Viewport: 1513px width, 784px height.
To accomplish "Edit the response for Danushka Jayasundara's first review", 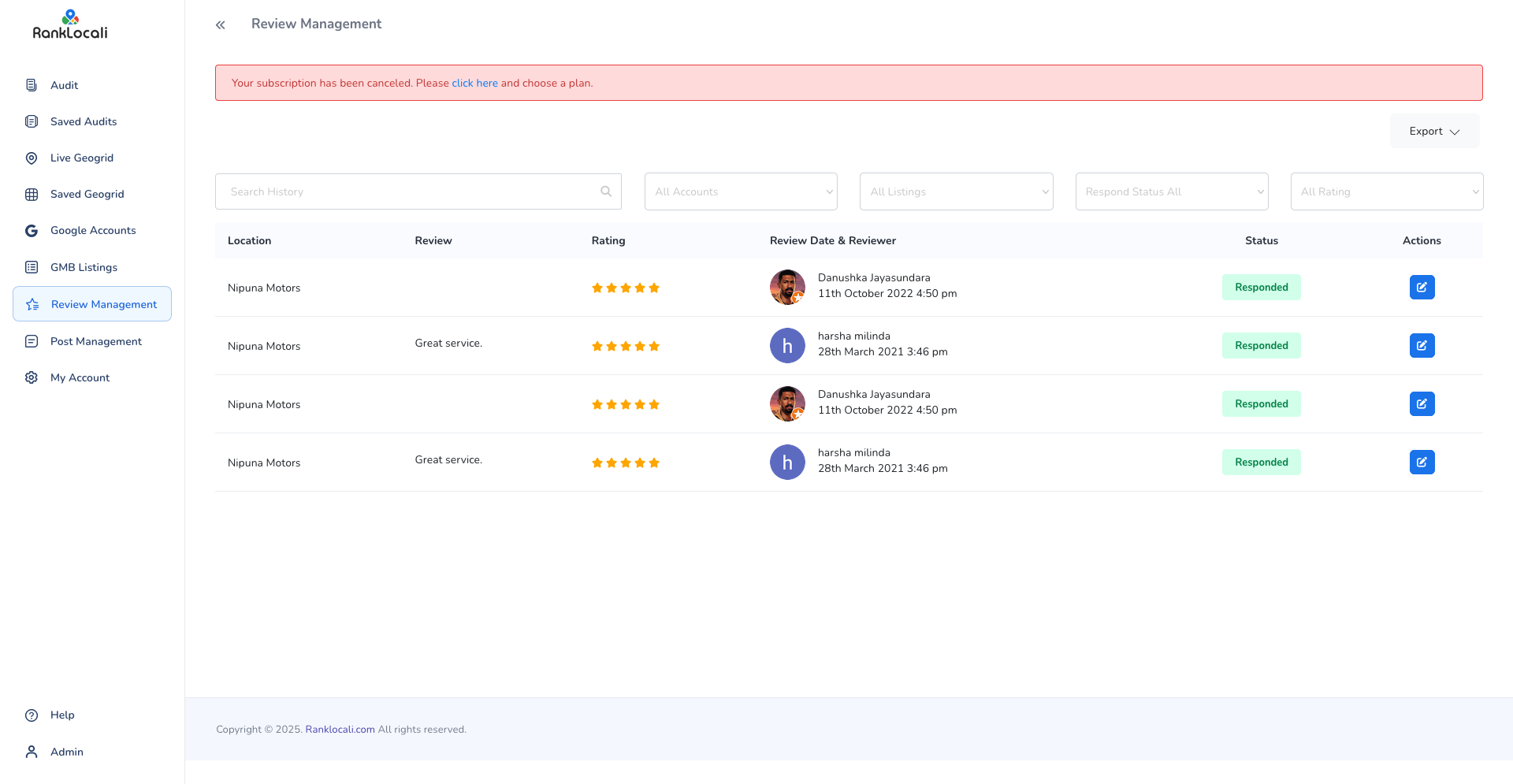I will tap(1422, 287).
